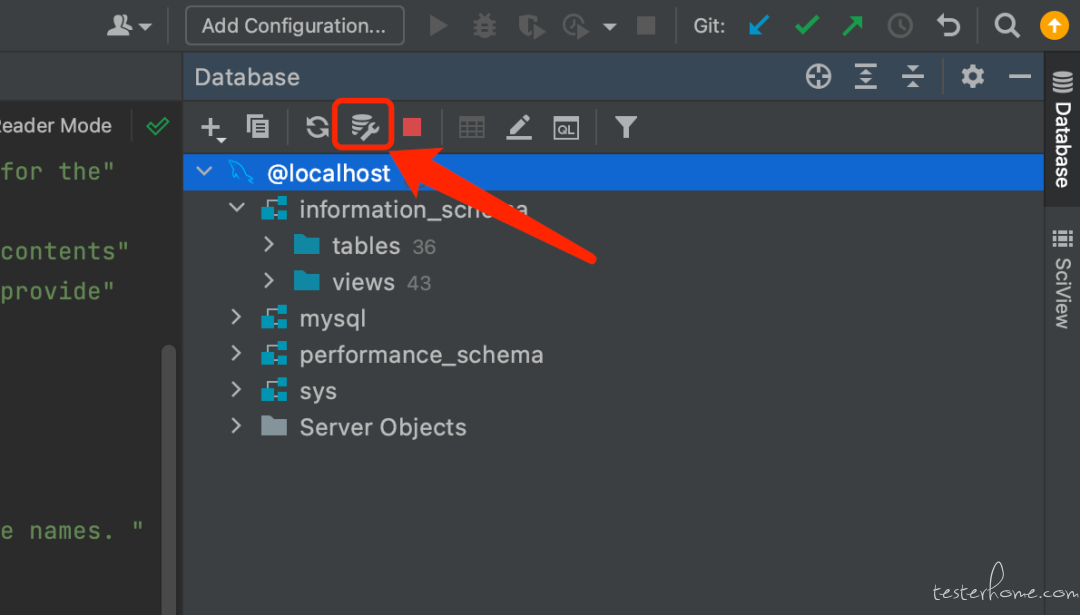The width and height of the screenshot is (1080, 615).
Task: Select the @localhost data source
Action: point(613,172)
